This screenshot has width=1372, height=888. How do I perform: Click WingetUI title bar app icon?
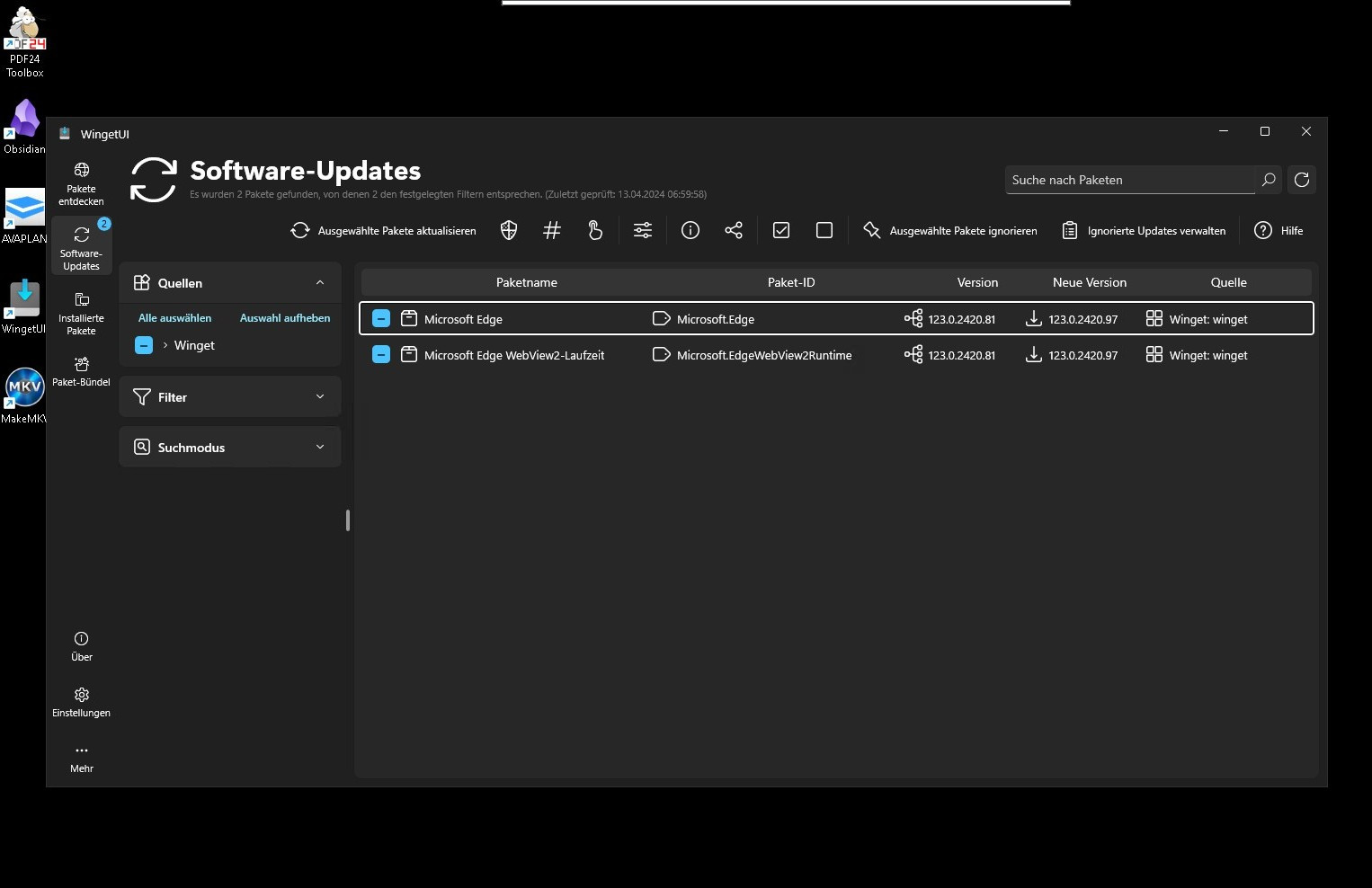tap(65, 133)
